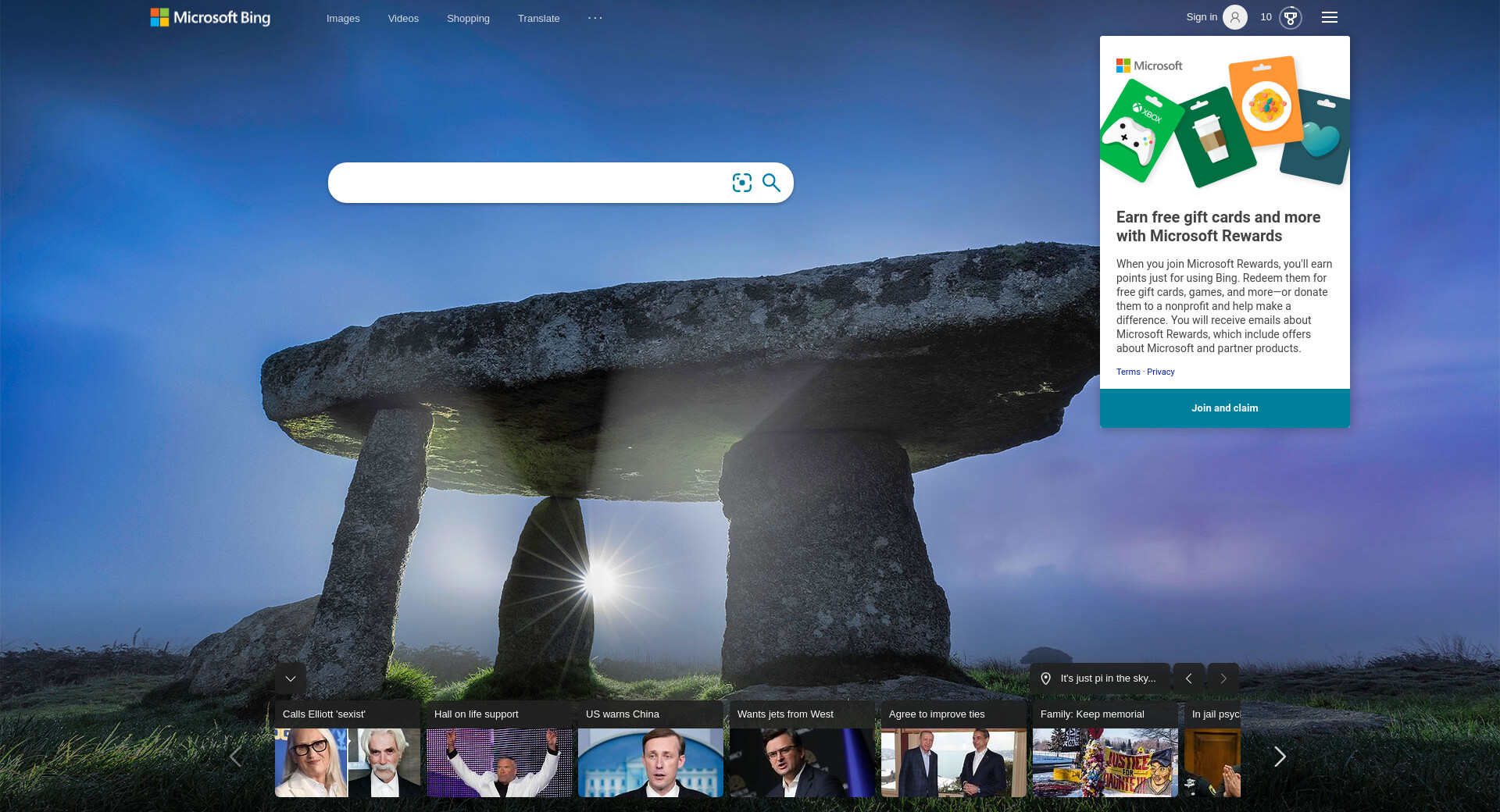
Task: Click the location pin image info icon
Action: click(1045, 678)
